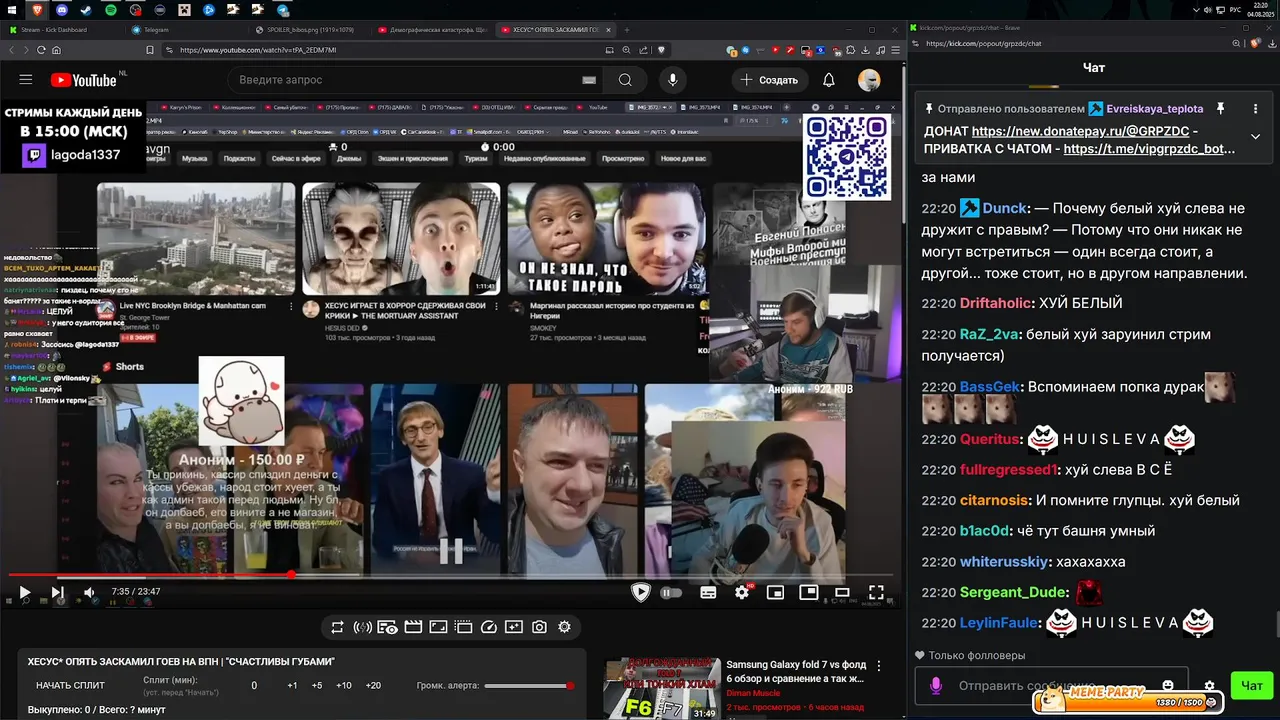This screenshot has width=1280, height=720.
Task: Click the Создать button
Action: click(769, 80)
